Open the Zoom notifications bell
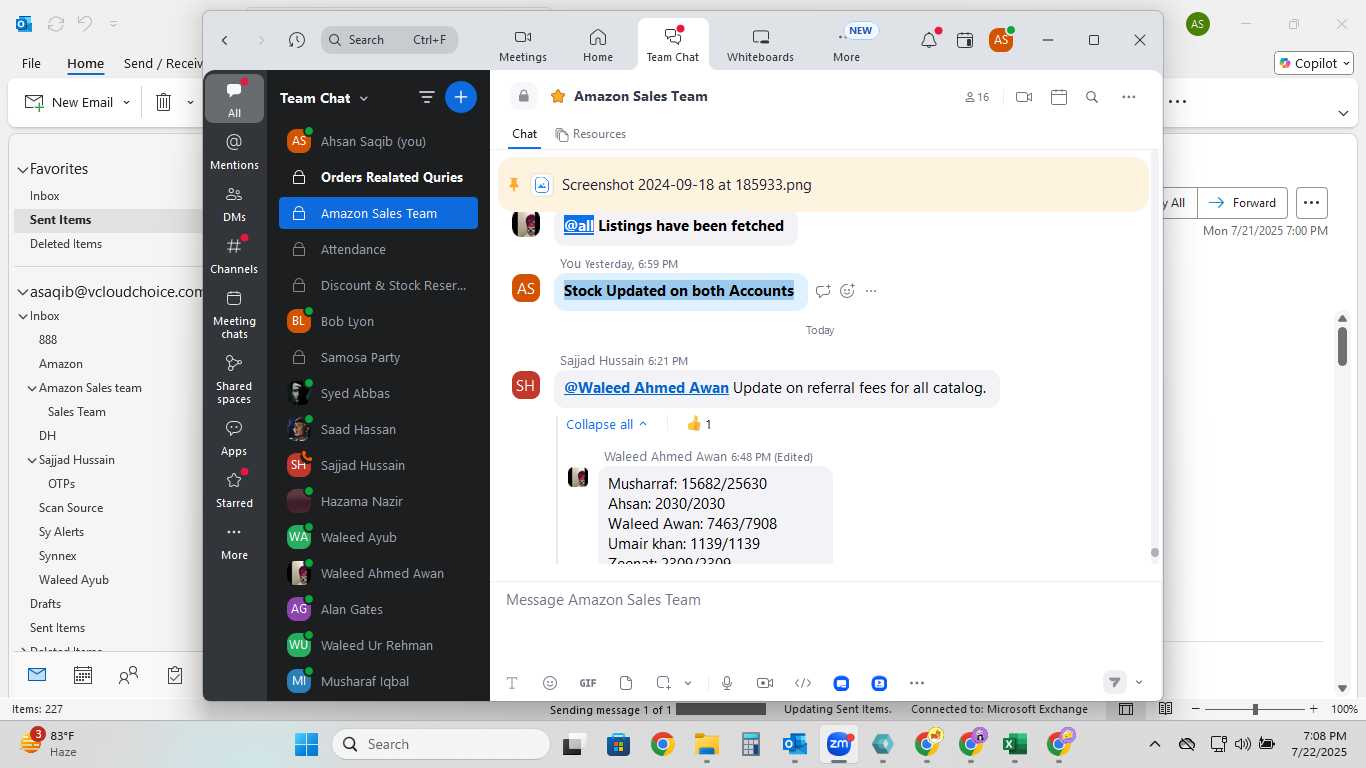This screenshot has width=1366, height=768. [929, 40]
